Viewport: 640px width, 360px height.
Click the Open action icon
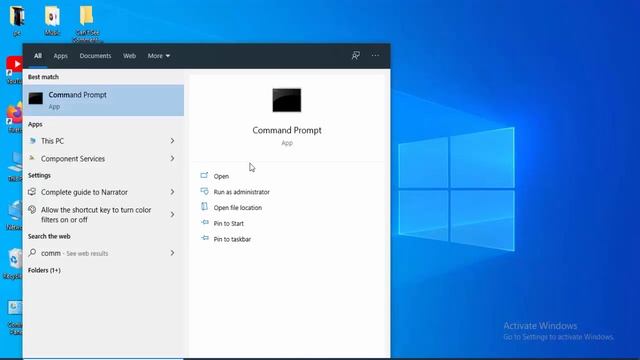(204, 176)
